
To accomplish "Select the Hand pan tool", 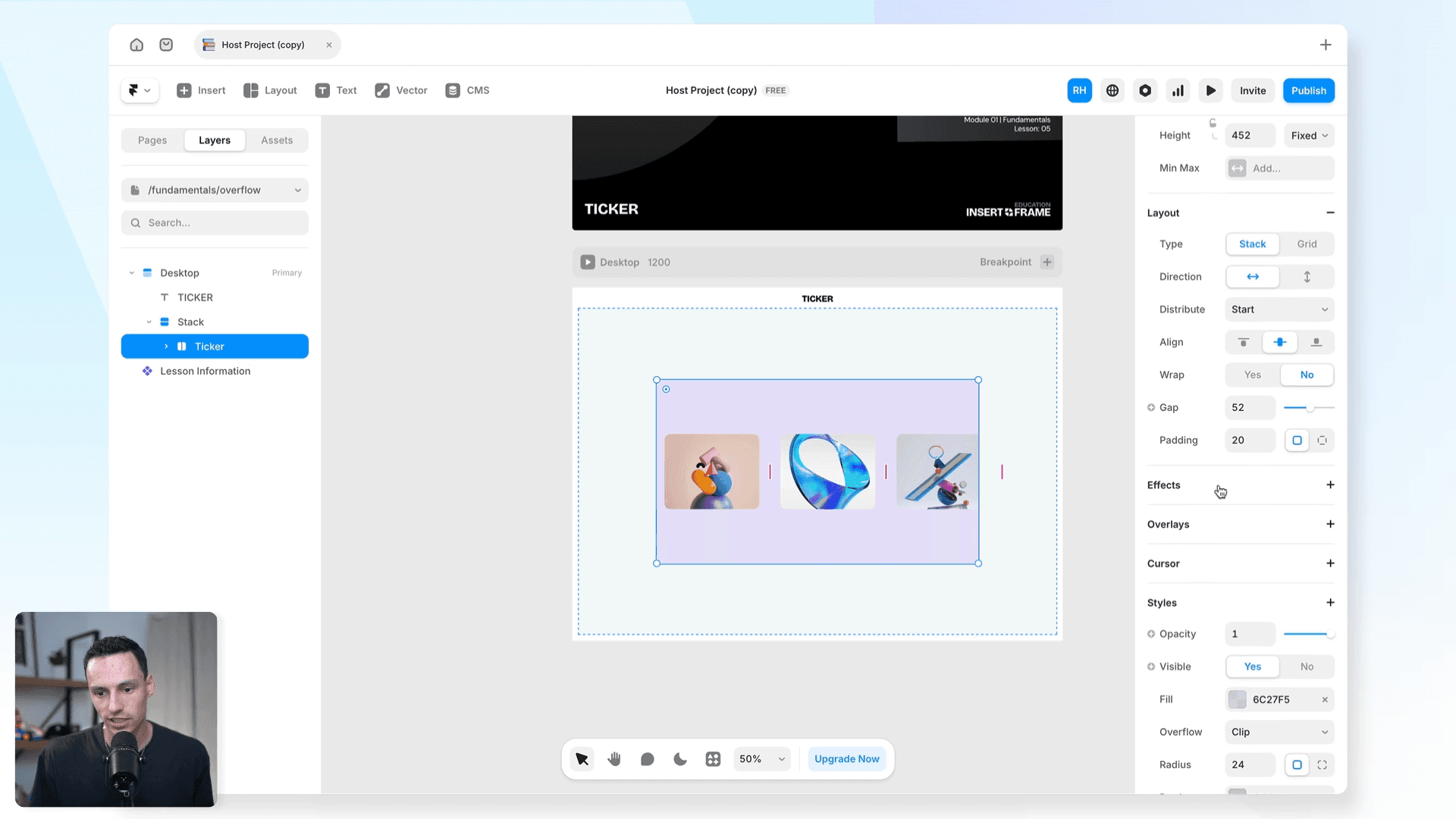I will click(614, 759).
